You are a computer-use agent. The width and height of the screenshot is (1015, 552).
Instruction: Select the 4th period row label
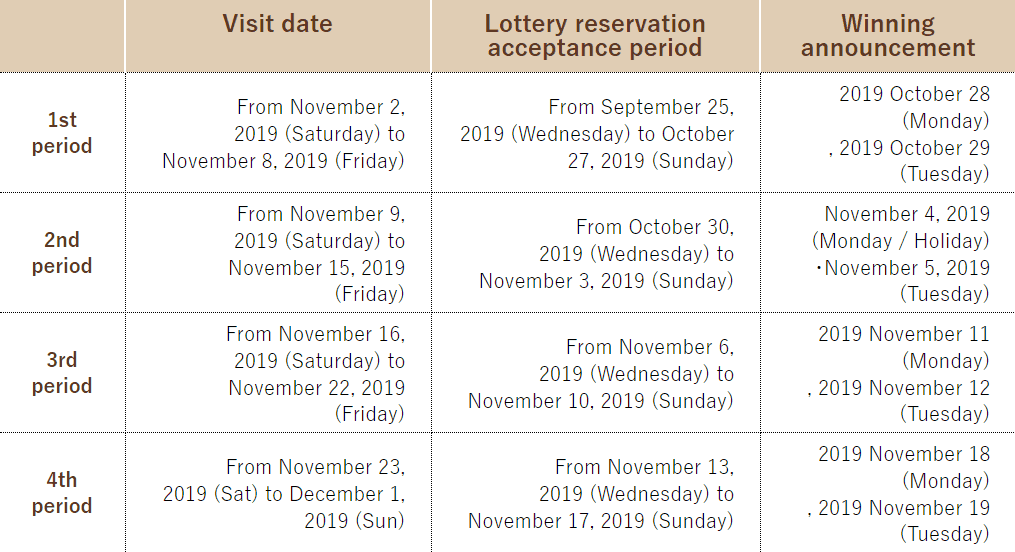[x=62, y=492]
